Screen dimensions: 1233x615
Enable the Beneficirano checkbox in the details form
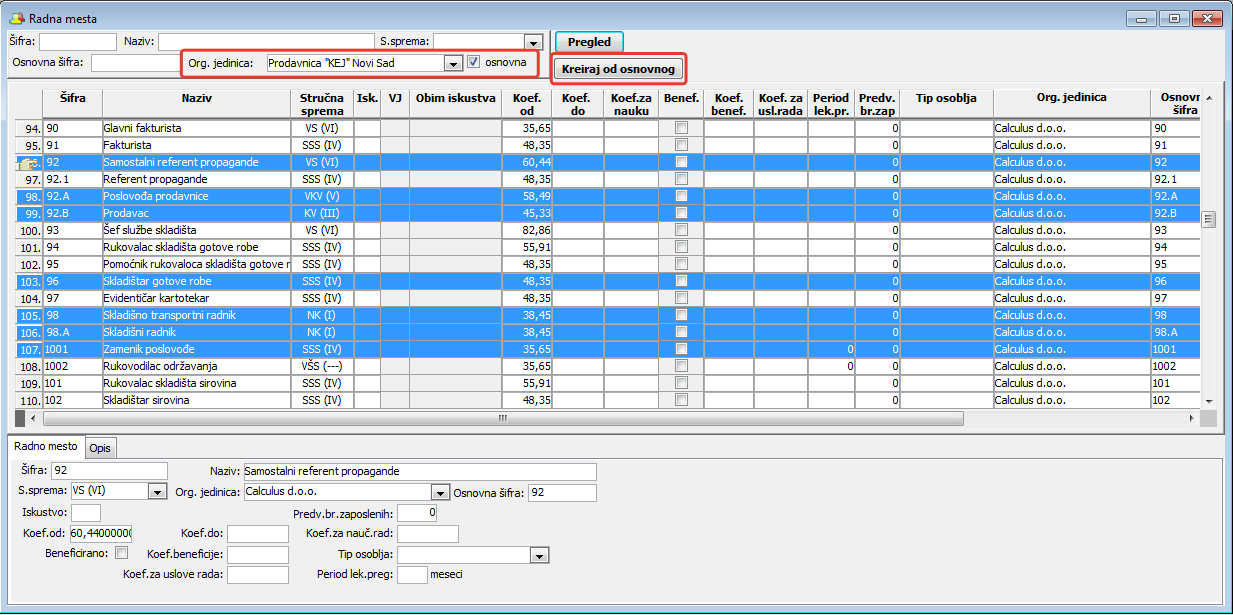pyautogui.click(x=122, y=552)
